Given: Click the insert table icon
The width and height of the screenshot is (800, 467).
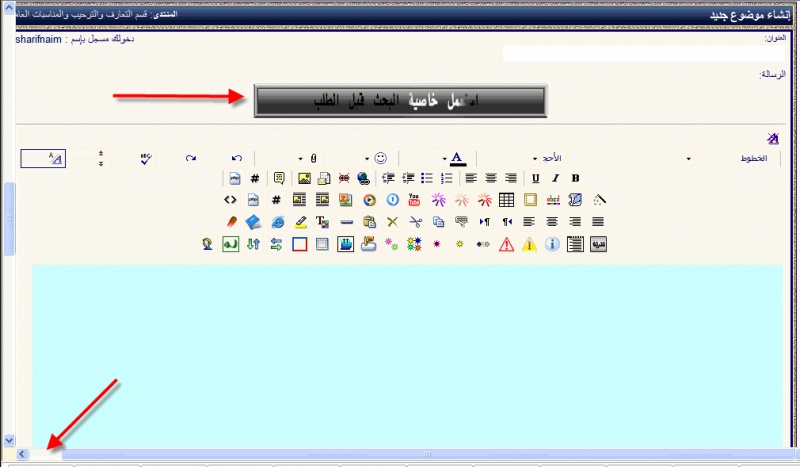Looking at the screenshot, I should click(507, 200).
